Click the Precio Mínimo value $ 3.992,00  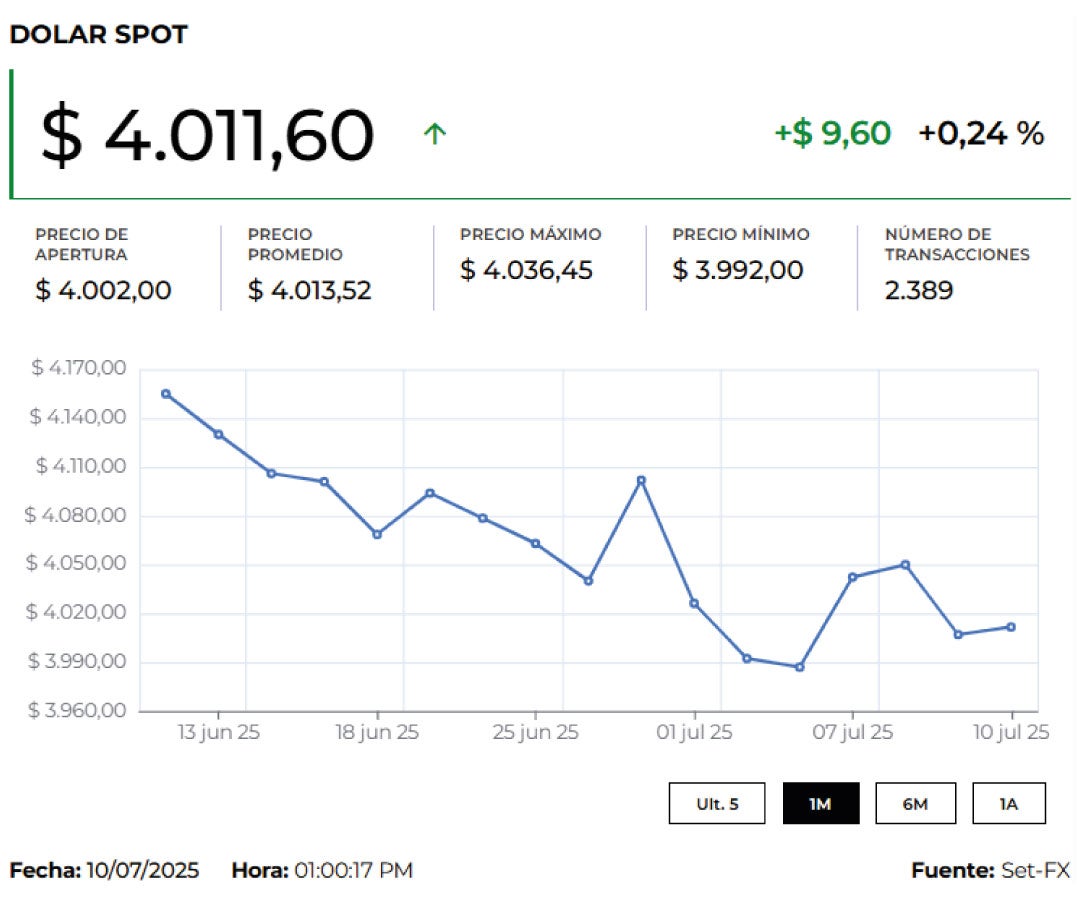pos(737,270)
